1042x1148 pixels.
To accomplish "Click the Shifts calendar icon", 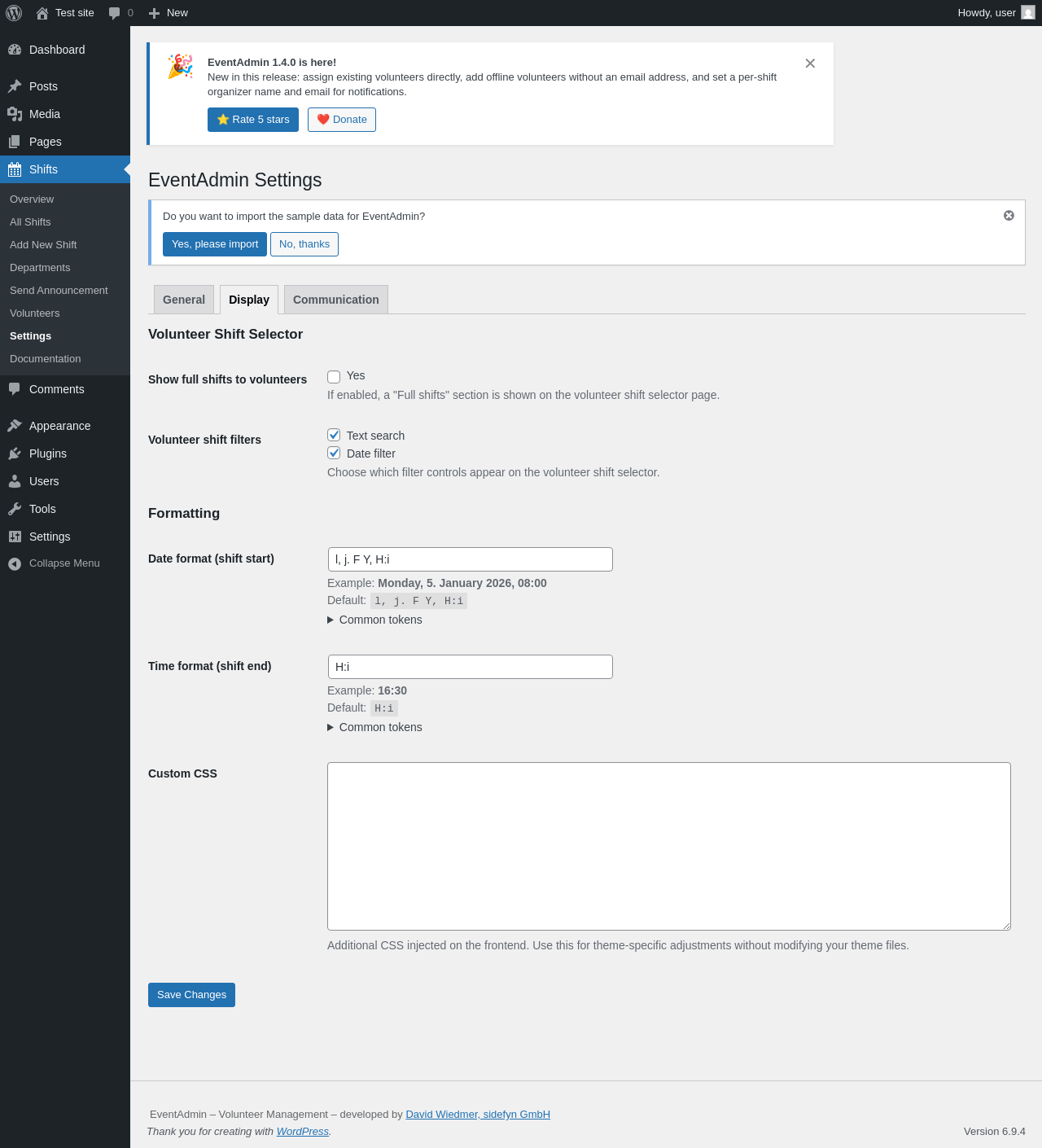I will tap(15, 169).
